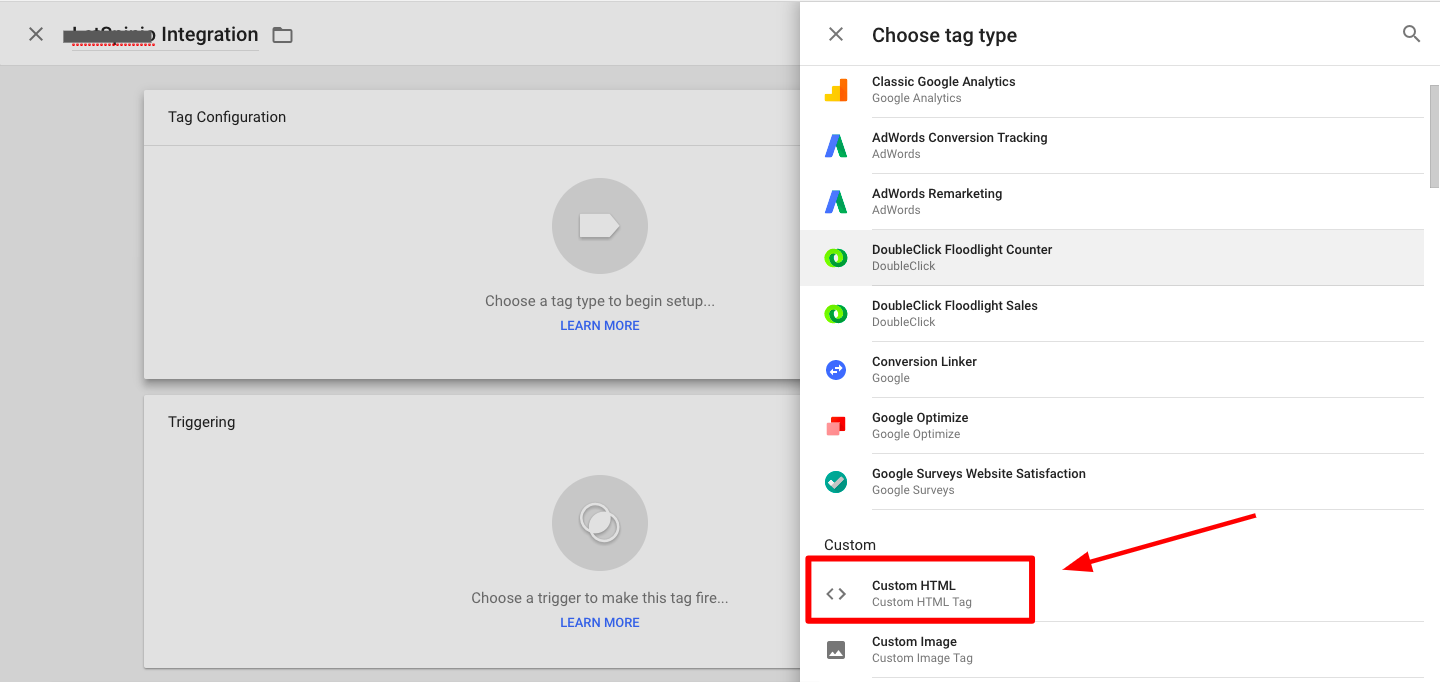Select Conversion Linker tag type
Screen dimensions: 1440x682
(x=1112, y=370)
